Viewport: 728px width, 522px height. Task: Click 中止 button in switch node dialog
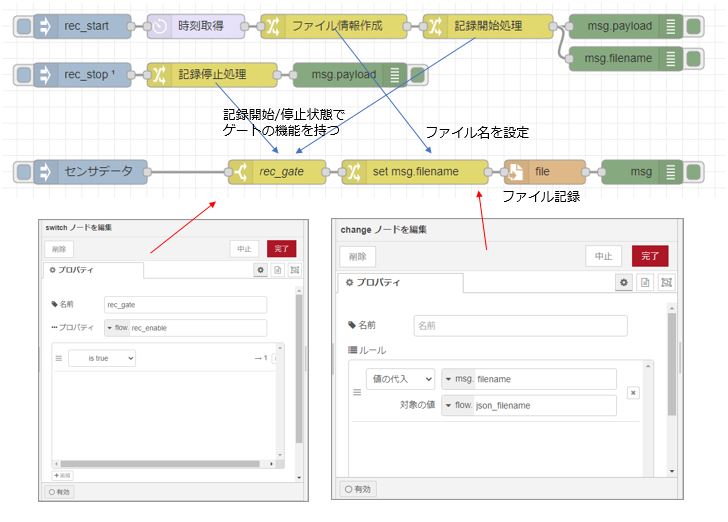pos(244,248)
